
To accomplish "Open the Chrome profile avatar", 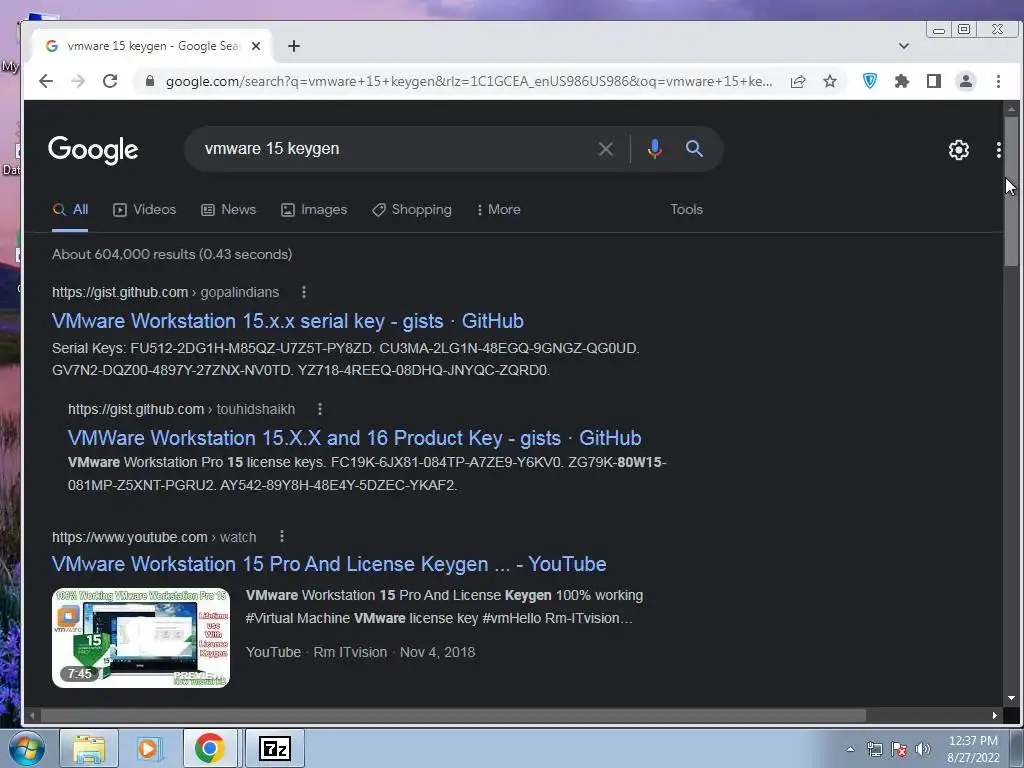I will [965, 81].
